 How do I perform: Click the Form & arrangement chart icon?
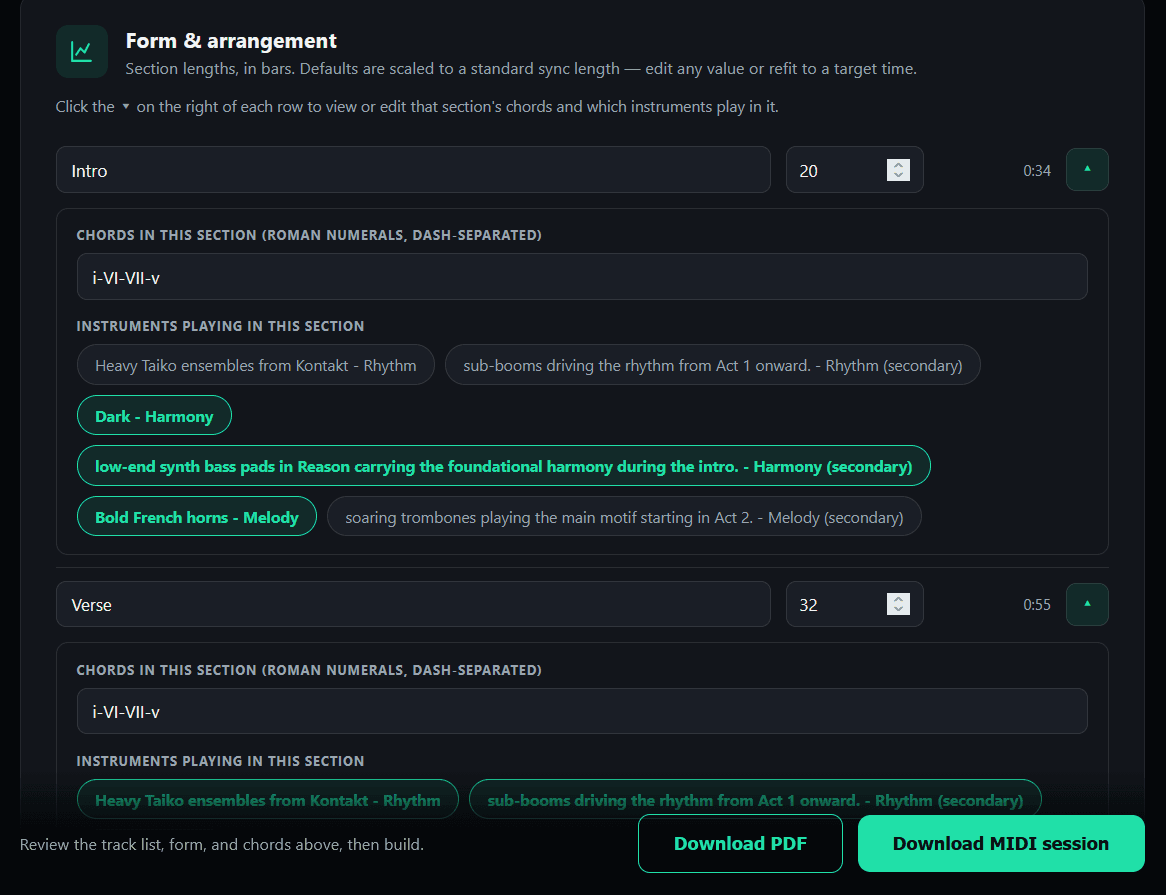coord(82,52)
